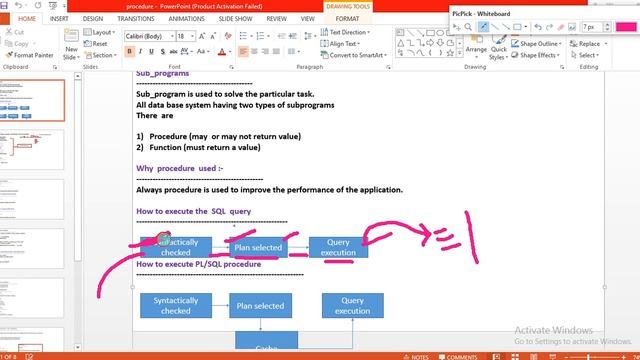
Task: Open Change Case Aa dropdown
Action: point(202,51)
